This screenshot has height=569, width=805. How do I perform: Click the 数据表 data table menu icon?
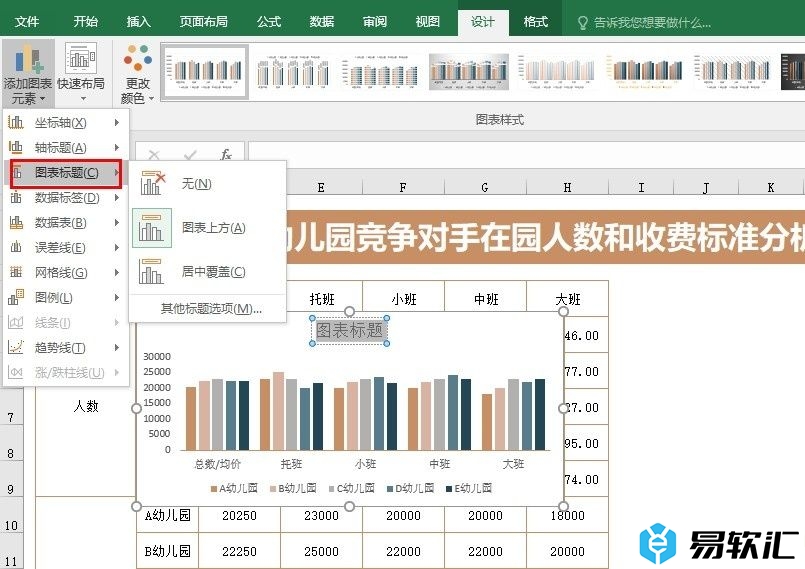[16, 223]
